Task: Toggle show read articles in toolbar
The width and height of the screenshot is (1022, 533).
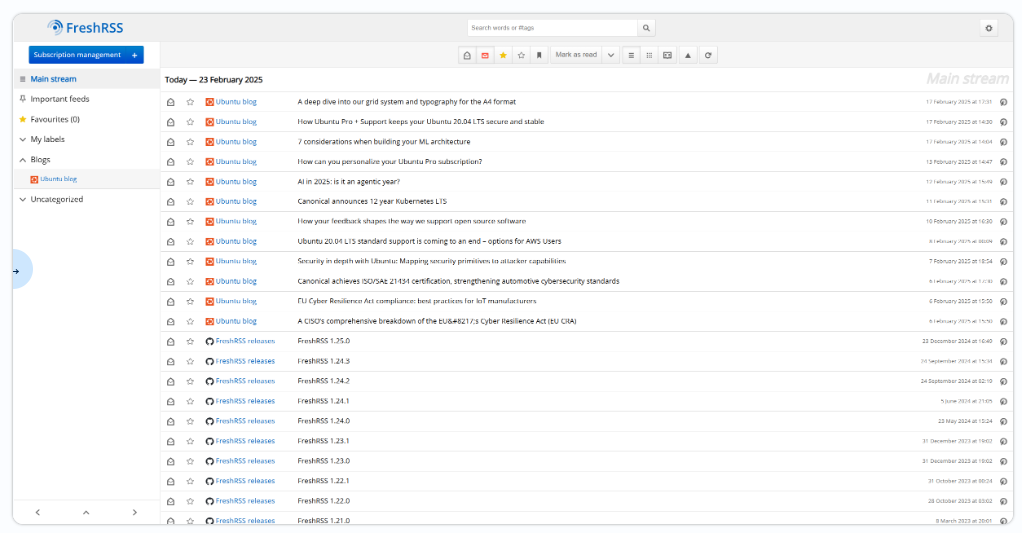Action: [467, 55]
